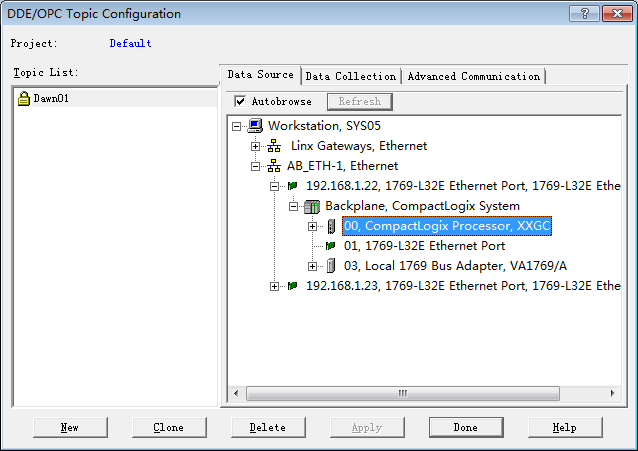Click the 1769 Bus Adapter module icon
The image size is (638, 451).
[x=331, y=266]
